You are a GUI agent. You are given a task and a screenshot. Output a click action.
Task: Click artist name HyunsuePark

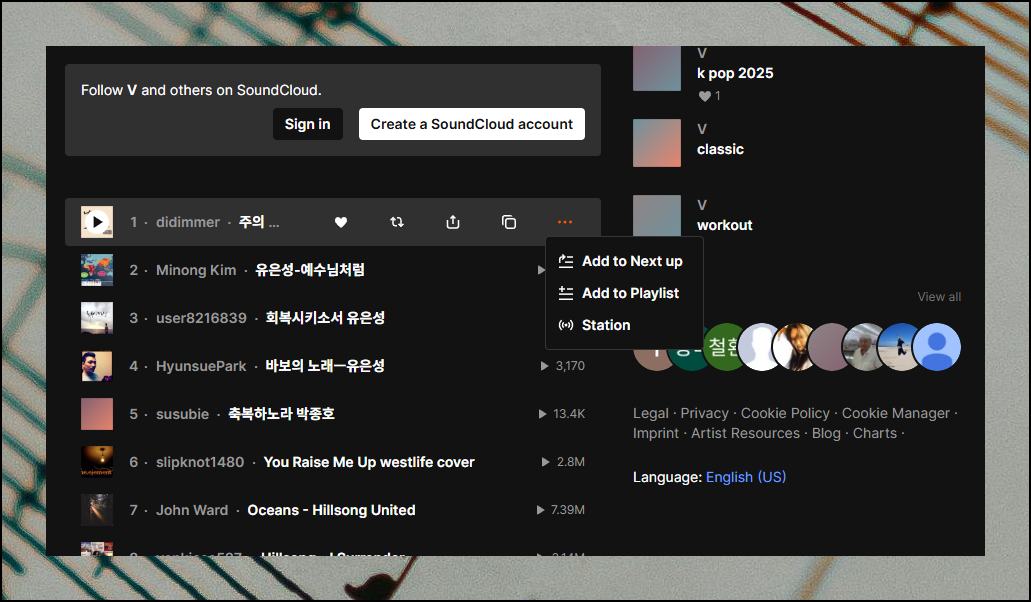201,366
